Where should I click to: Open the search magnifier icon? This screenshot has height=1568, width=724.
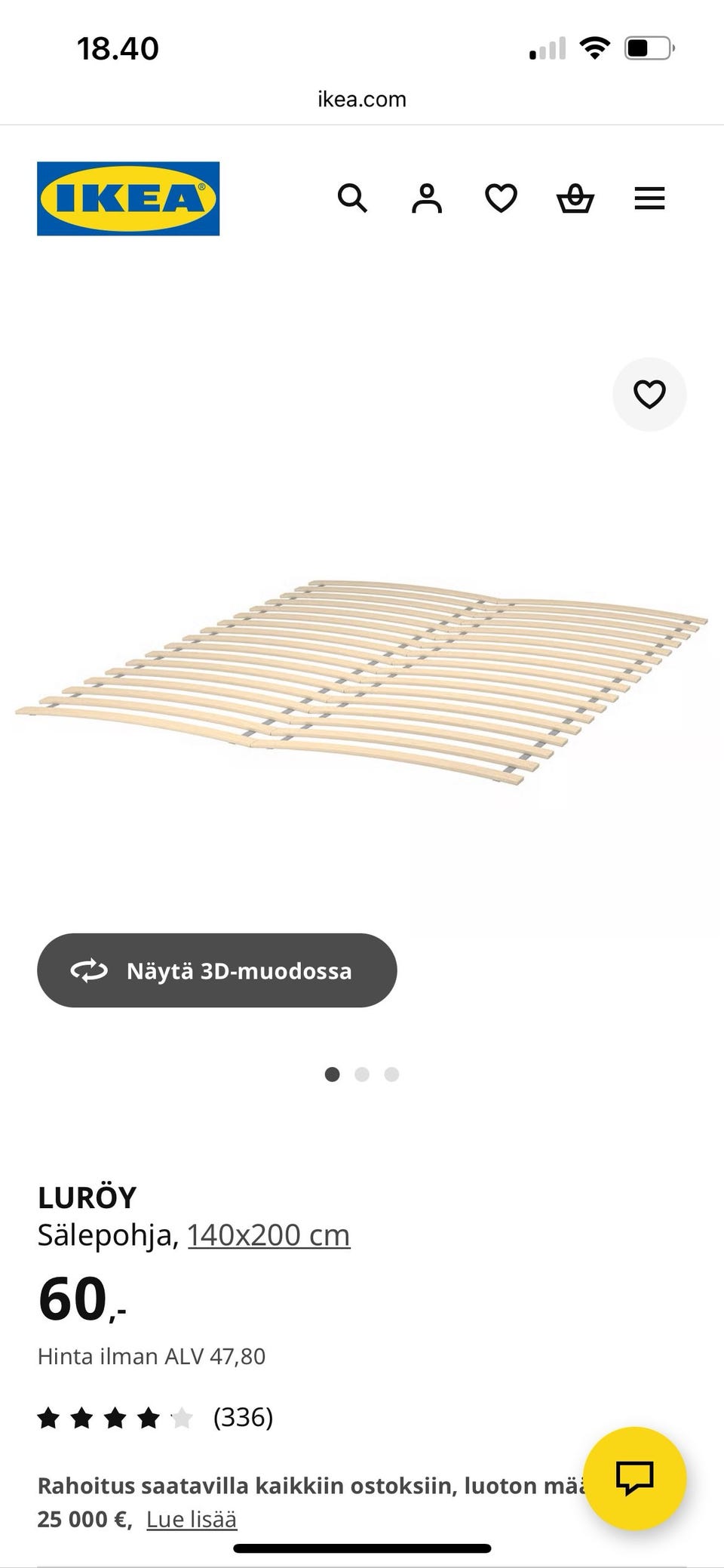(352, 198)
